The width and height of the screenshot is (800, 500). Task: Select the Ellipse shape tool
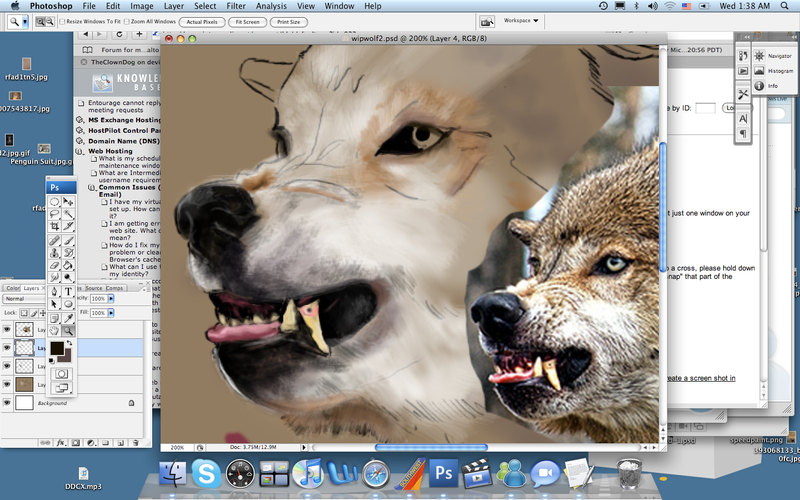(x=68, y=304)
